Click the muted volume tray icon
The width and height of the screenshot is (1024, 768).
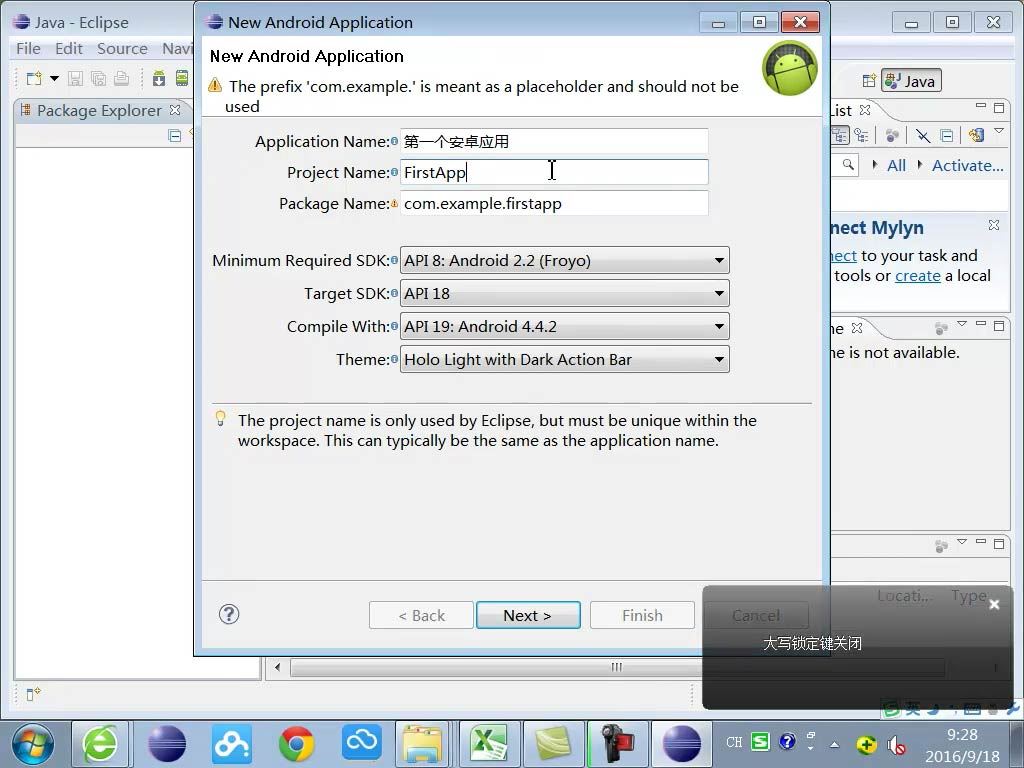[x=896, y=744]
